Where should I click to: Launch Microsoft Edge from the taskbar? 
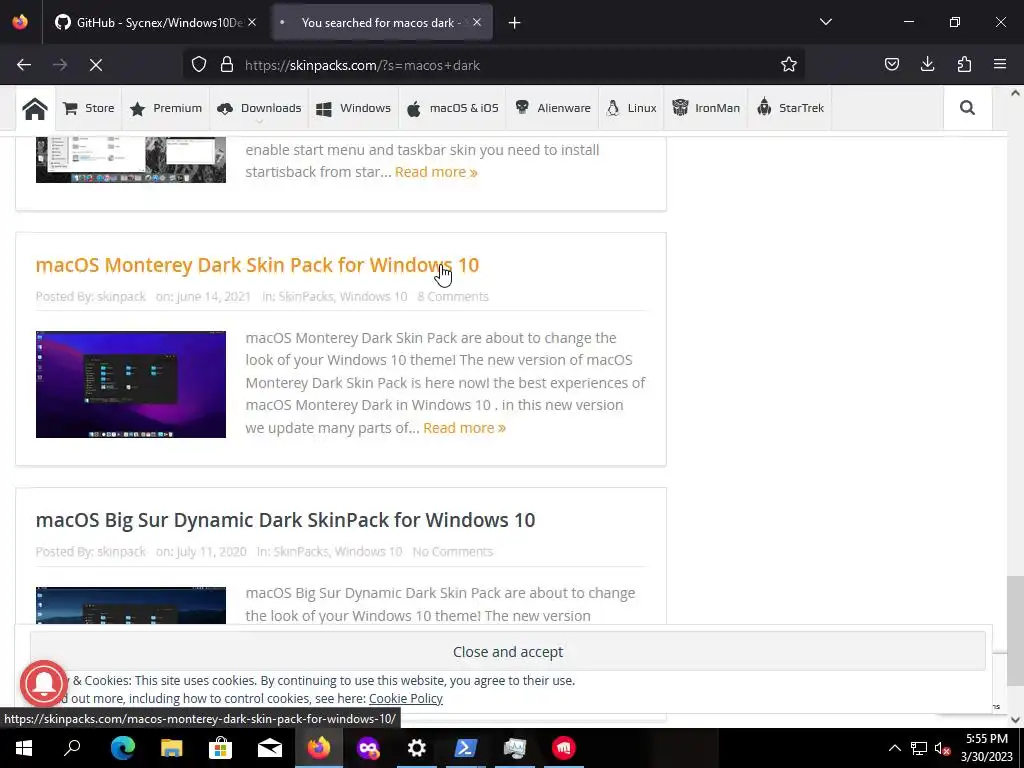click(122, 748)
